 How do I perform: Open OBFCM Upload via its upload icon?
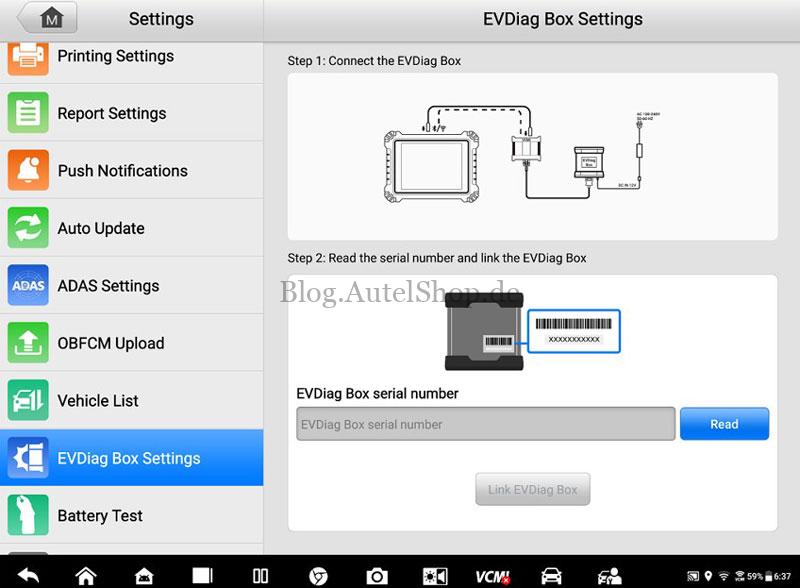[x=28, y=342]
